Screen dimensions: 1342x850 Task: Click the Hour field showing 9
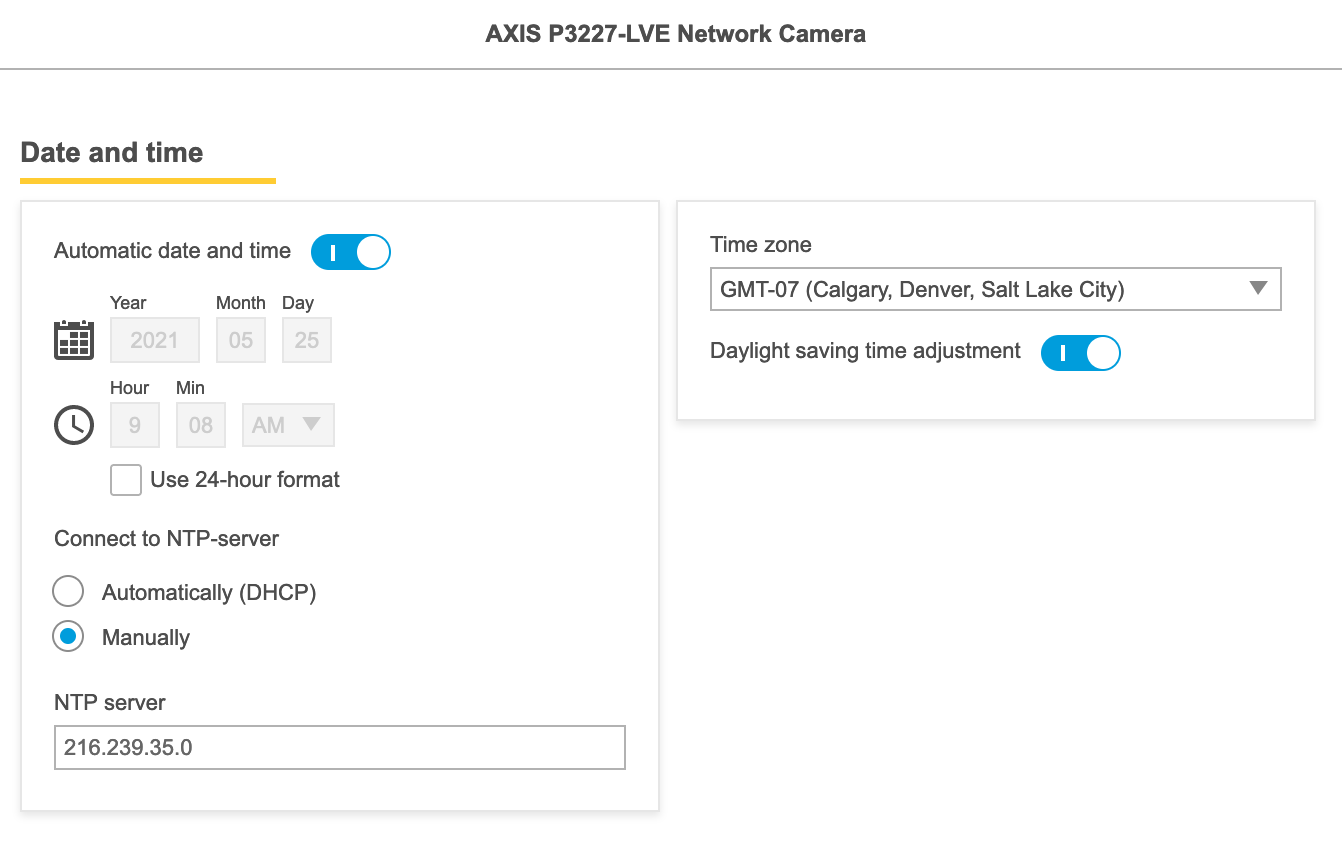(x=135, y=425)
